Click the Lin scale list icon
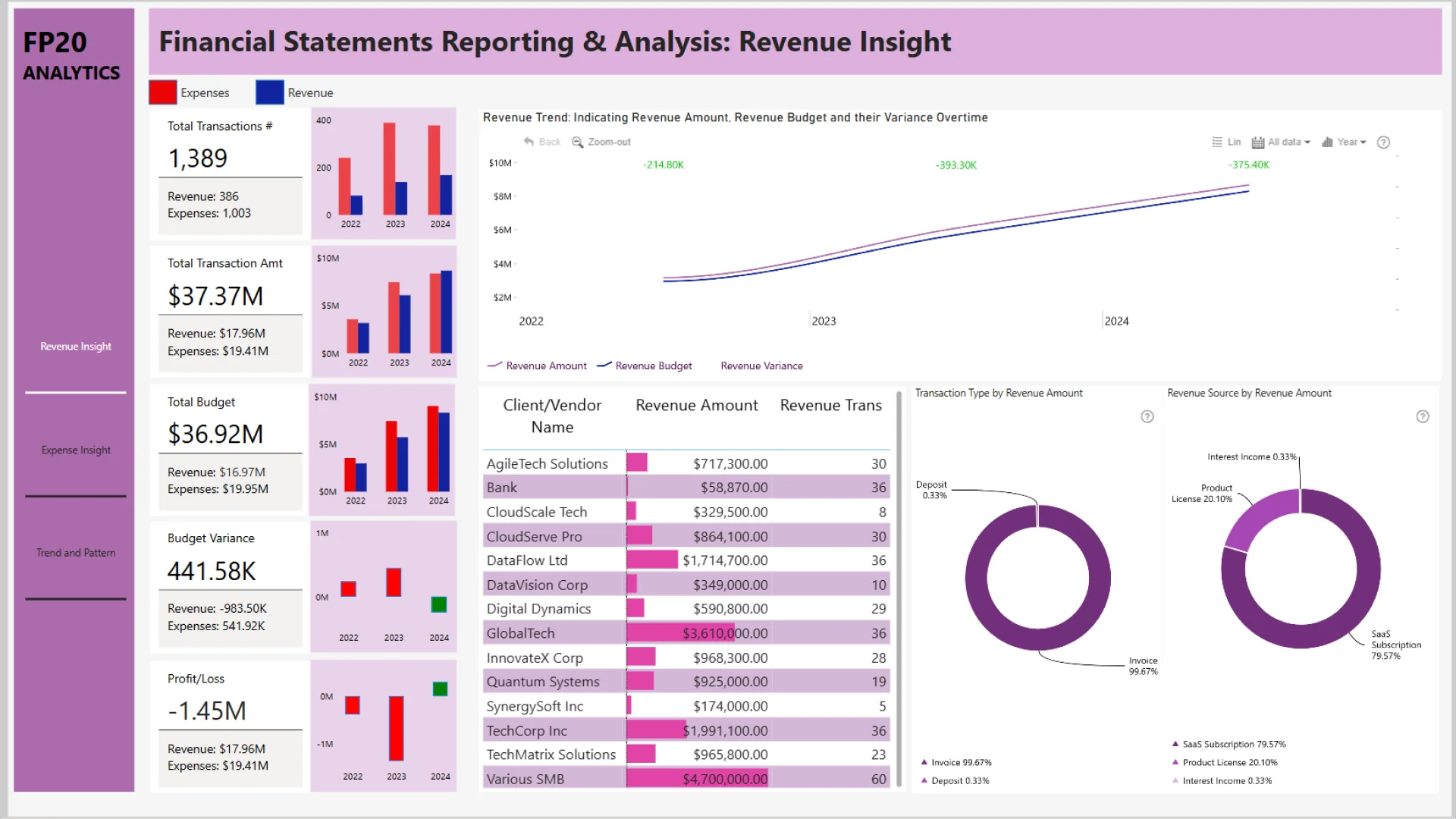 point(1217,142)
